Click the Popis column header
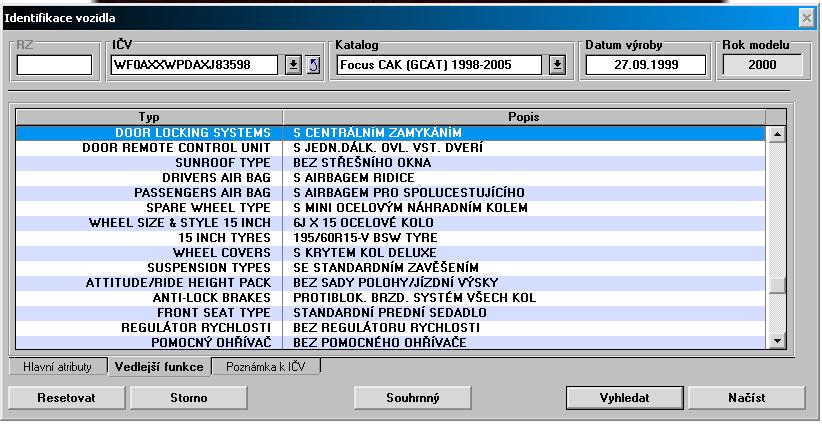 [524, 117]
